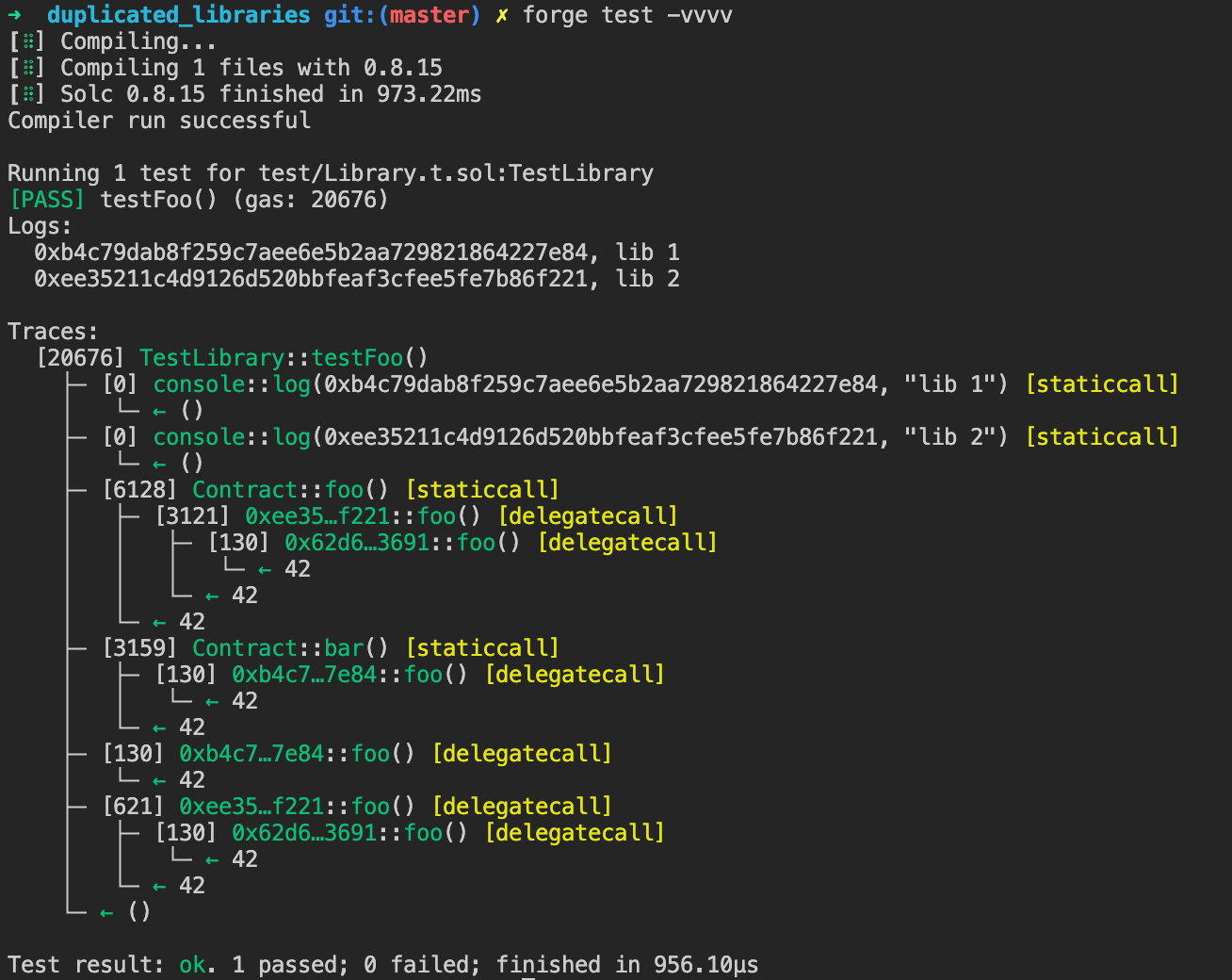Click the 'Logs:' heading

40,226
